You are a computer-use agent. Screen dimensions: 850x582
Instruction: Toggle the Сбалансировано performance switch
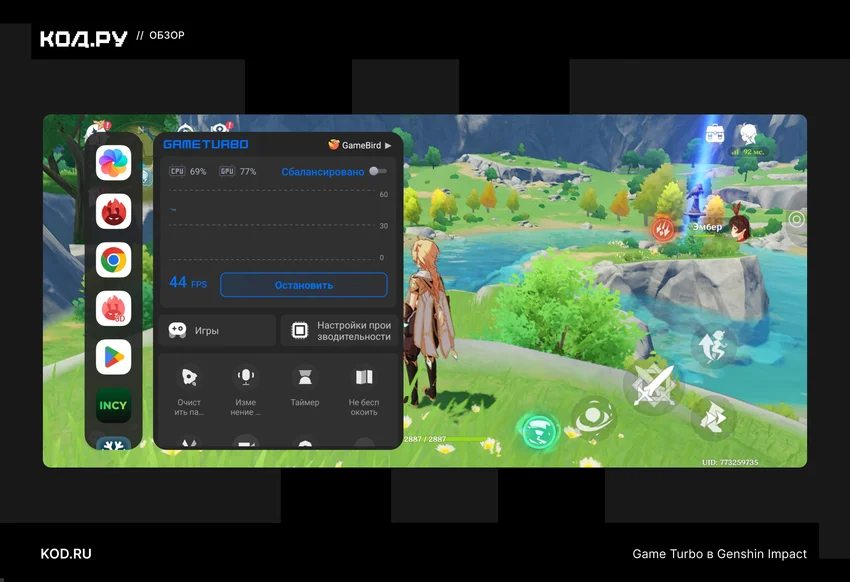coord(378,171)
